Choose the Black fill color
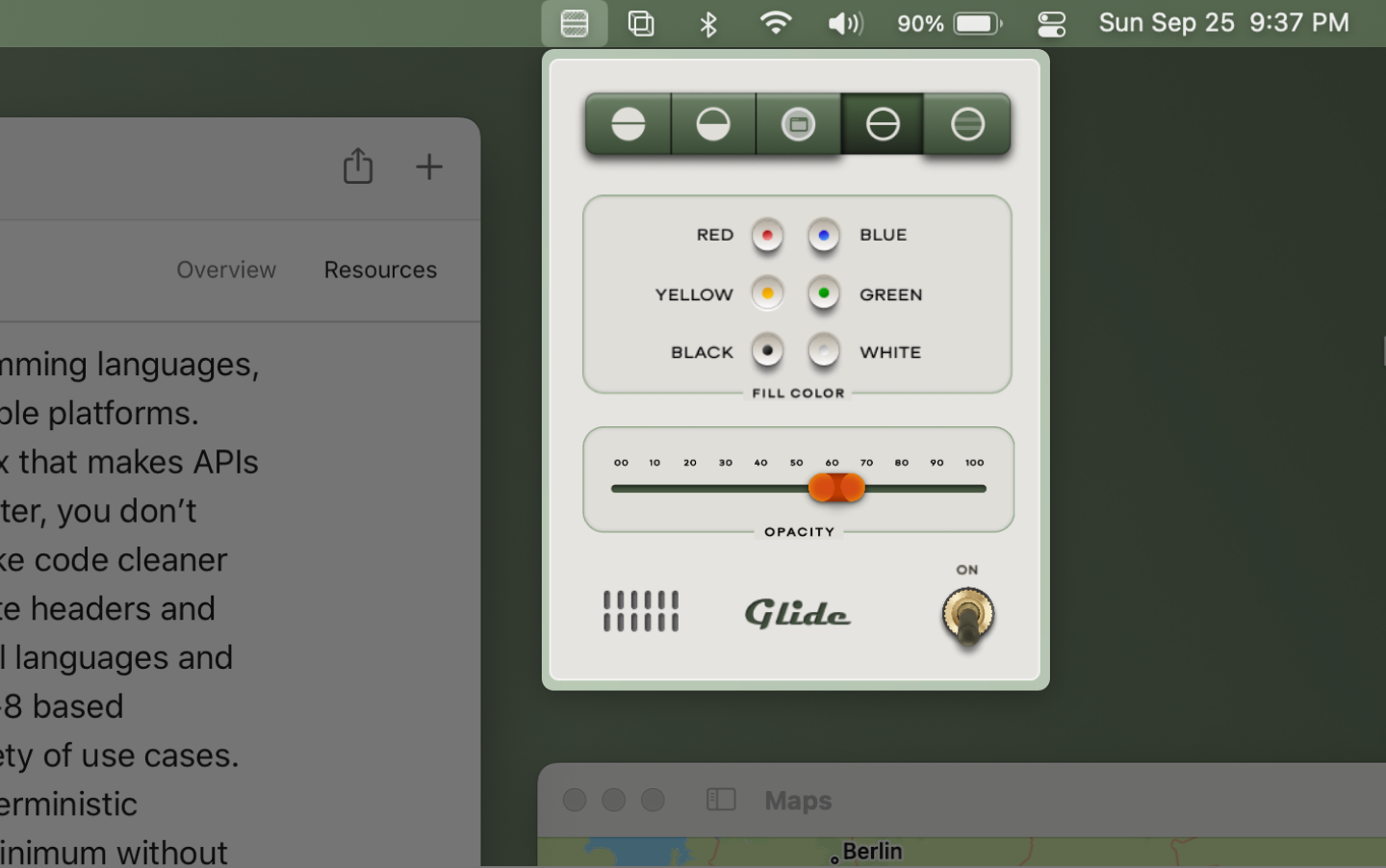This screenshot has width=1386, height=868. pos(767,351)
